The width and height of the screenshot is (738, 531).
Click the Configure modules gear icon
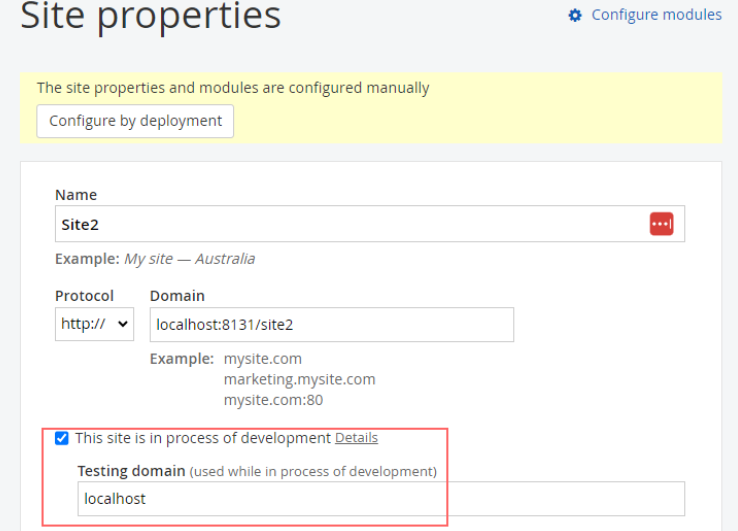click(x=575, y=15)
